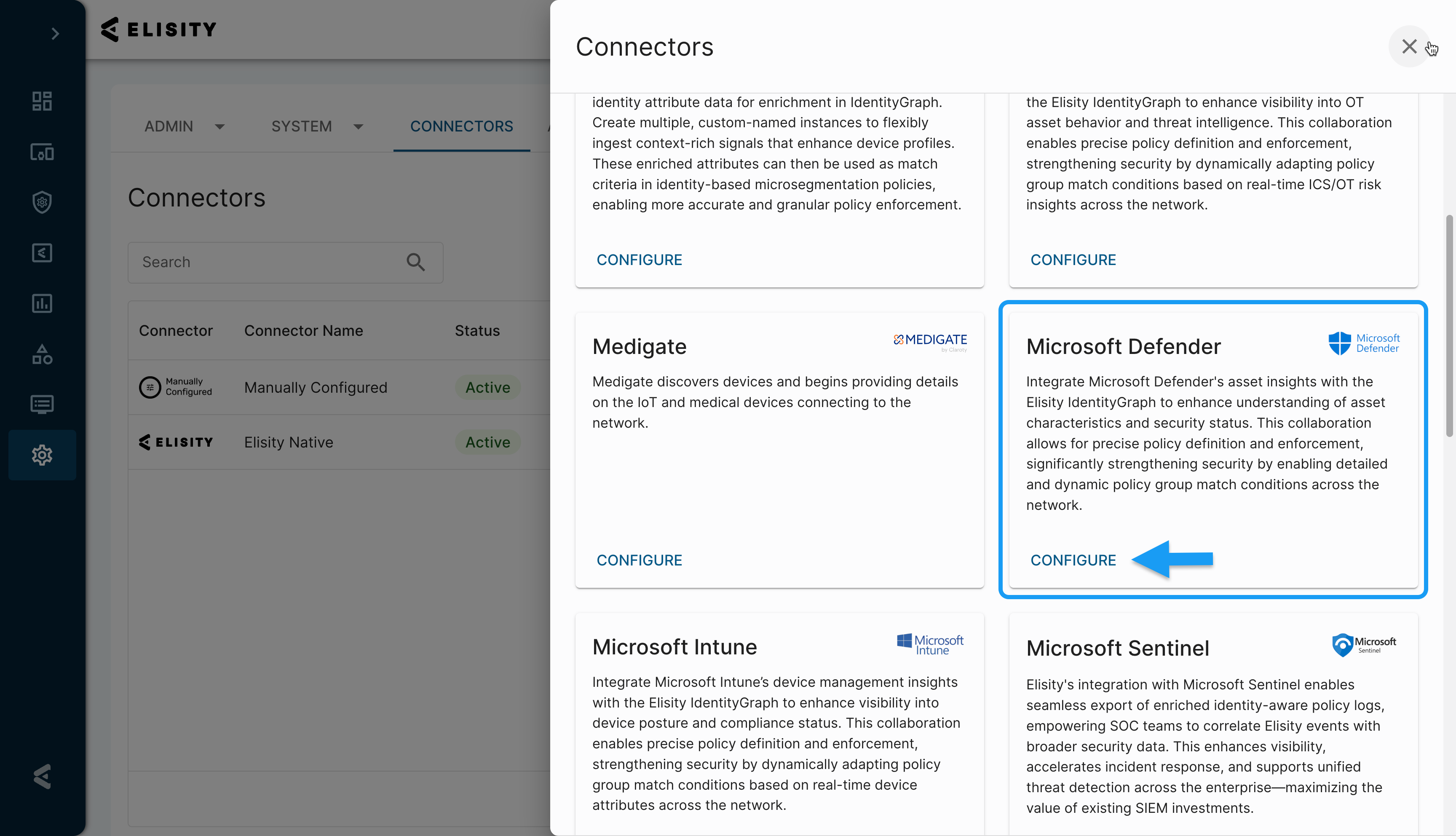Click CONFIGURE under the Medigate connector

[639, 560]
